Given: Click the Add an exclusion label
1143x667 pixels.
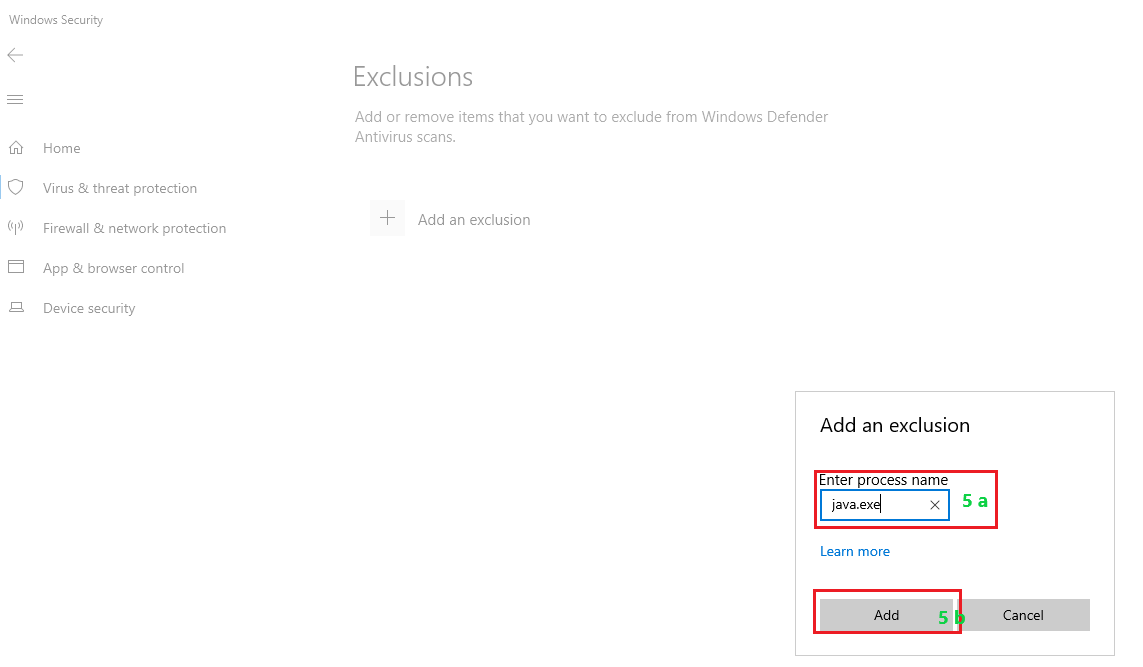Looking at the screenshot, I should (474, 219).
